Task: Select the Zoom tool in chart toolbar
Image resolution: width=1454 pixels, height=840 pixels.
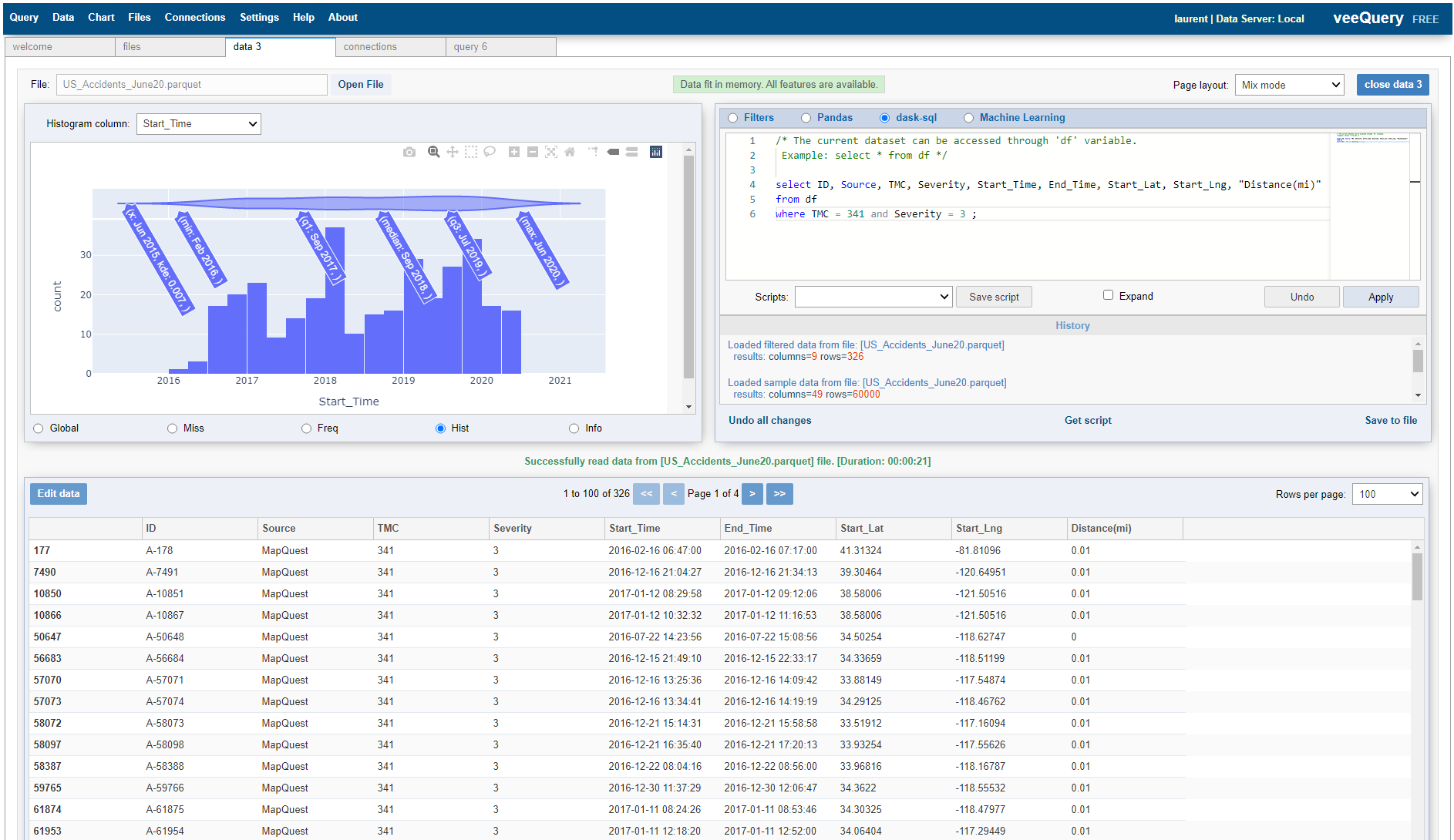Action: (x=434, y=152)
